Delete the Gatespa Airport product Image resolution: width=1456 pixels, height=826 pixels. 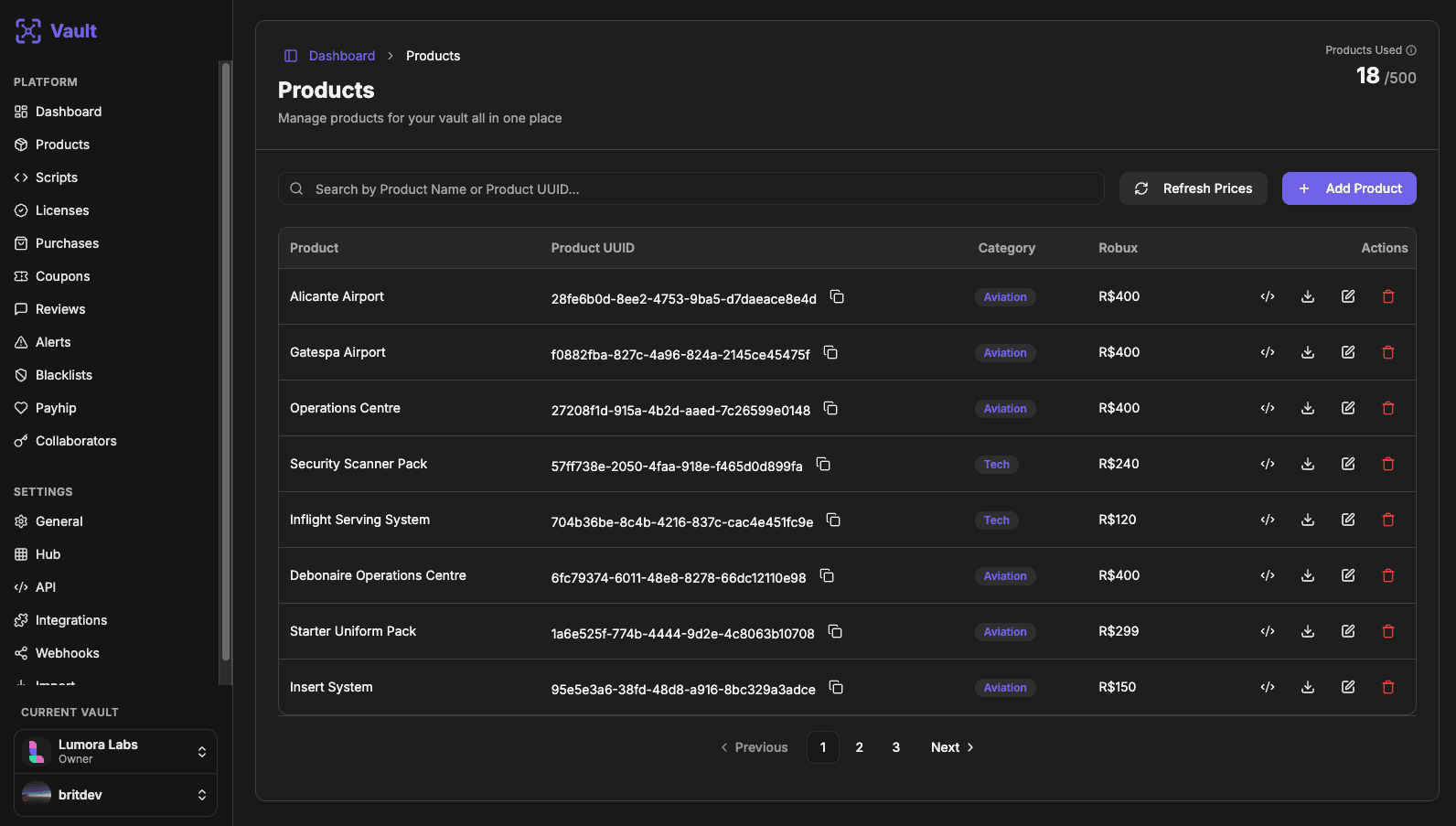tap(1388, 352)
